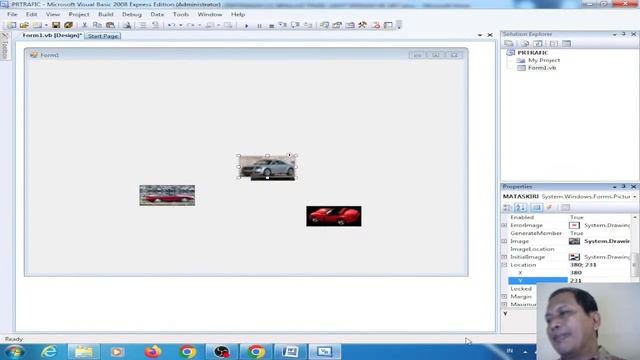Click Solution Explorer Show All Files icon

pos(525,44)
